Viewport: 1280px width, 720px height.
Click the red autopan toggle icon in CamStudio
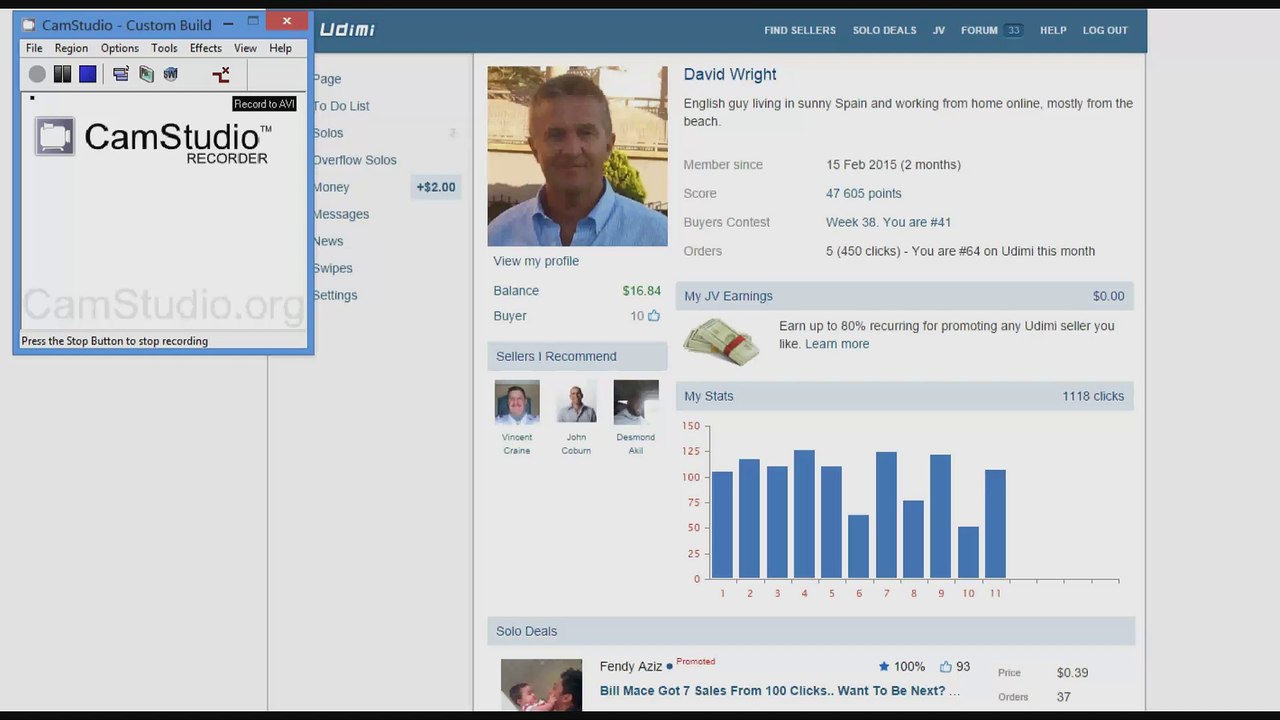[221, 74]
